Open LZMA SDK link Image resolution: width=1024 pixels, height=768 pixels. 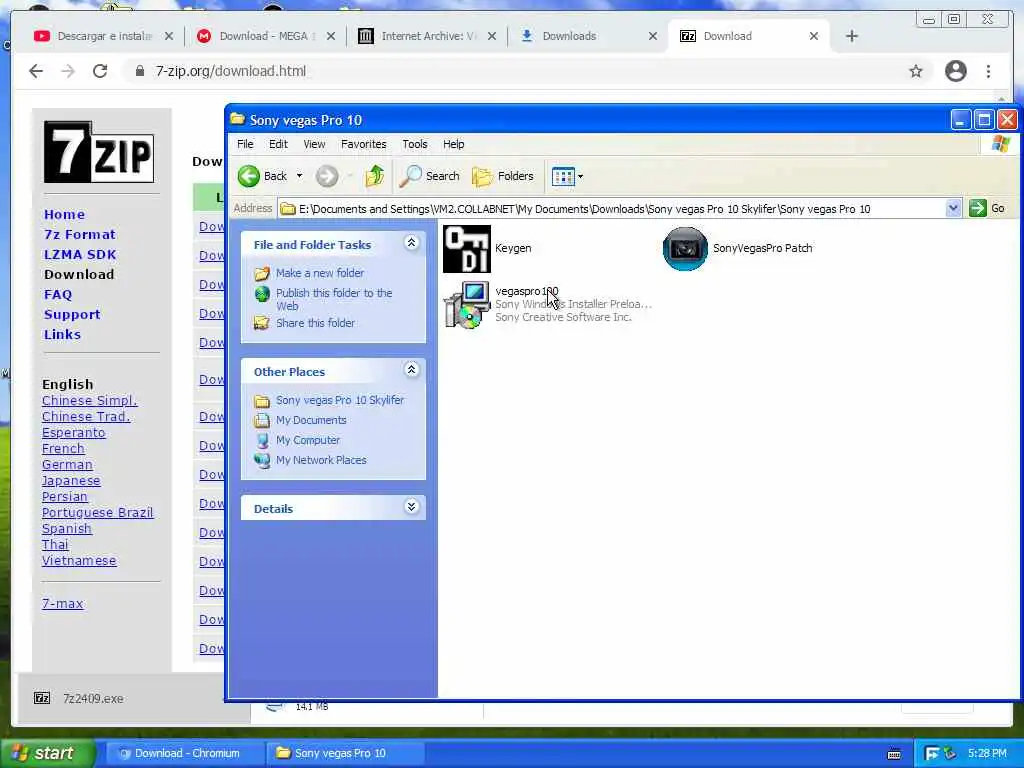(x=80, y=255)
